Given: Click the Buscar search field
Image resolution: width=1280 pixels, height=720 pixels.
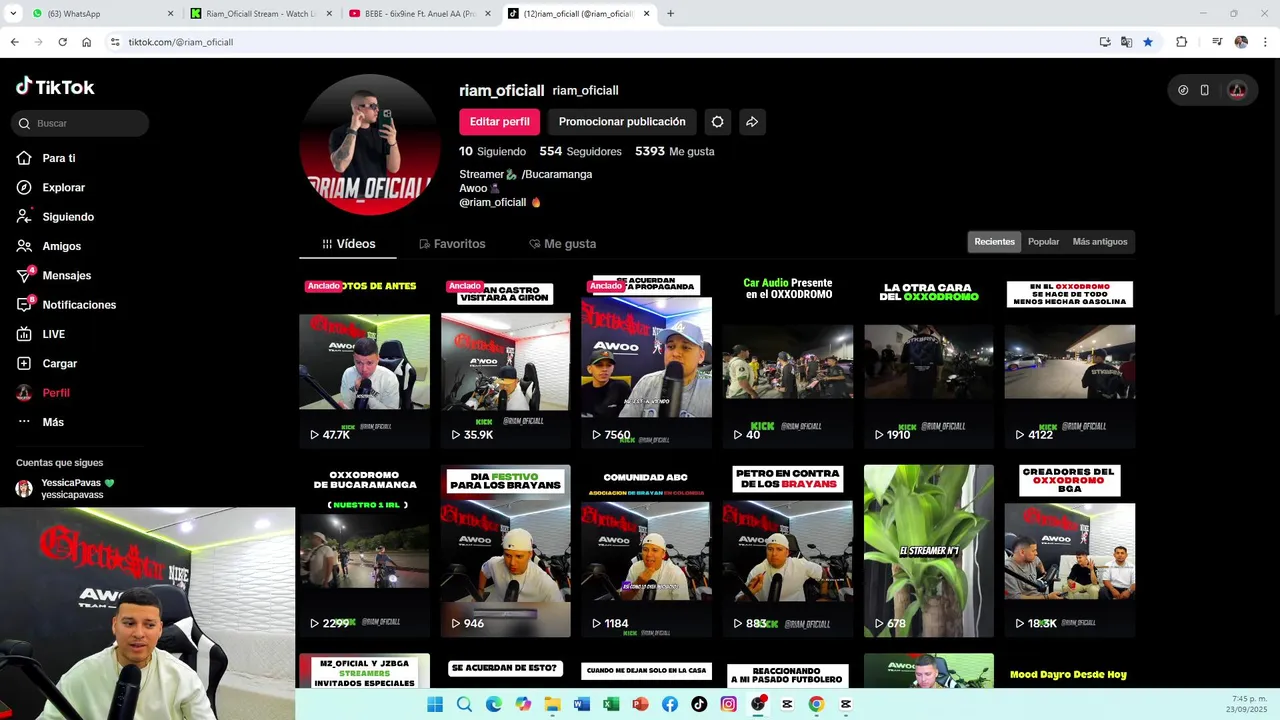Looking at the screenshot, I should click(81, 123).
